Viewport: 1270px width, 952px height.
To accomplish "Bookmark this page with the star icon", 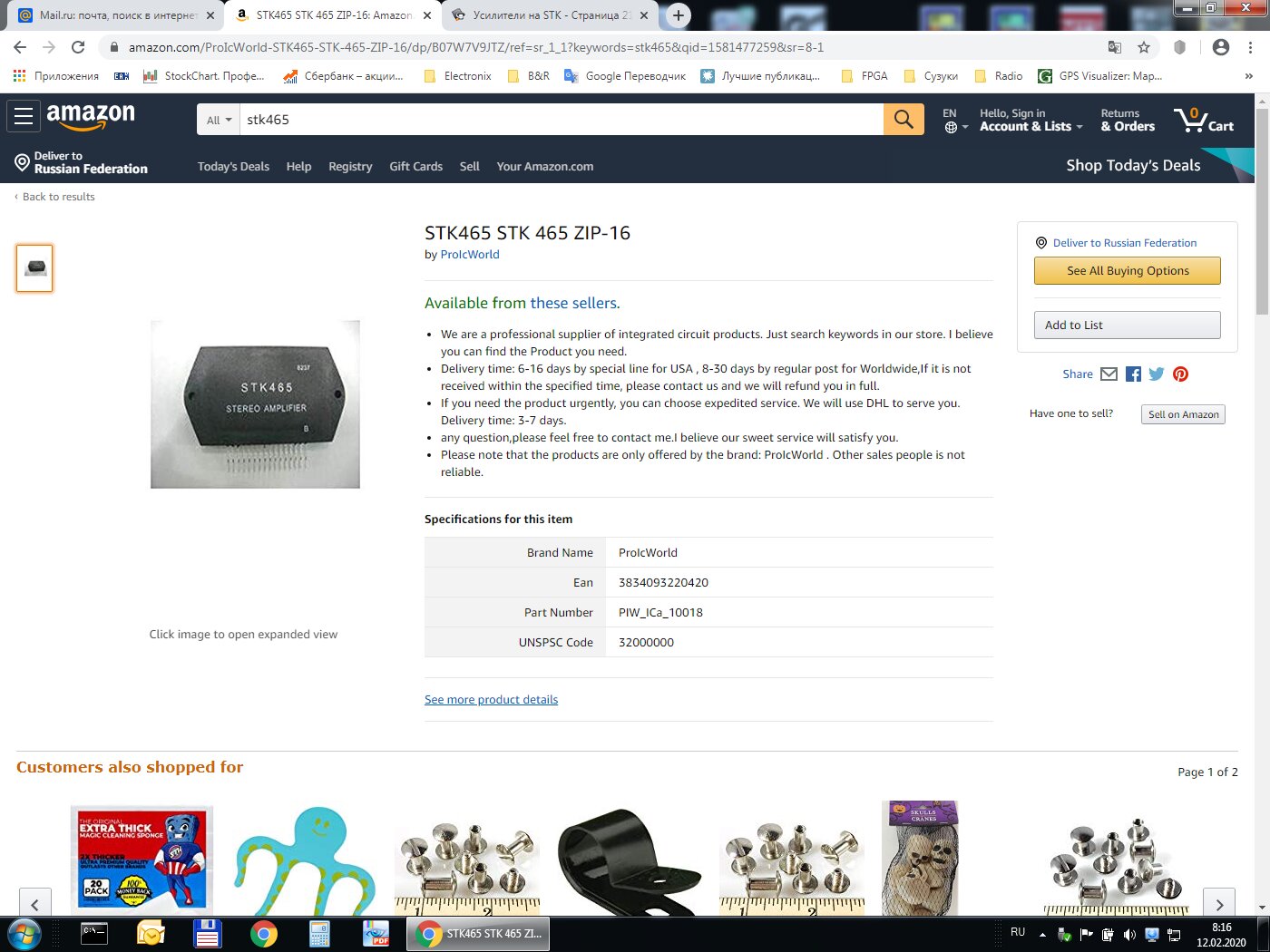I will click(x=1144, y=47).
